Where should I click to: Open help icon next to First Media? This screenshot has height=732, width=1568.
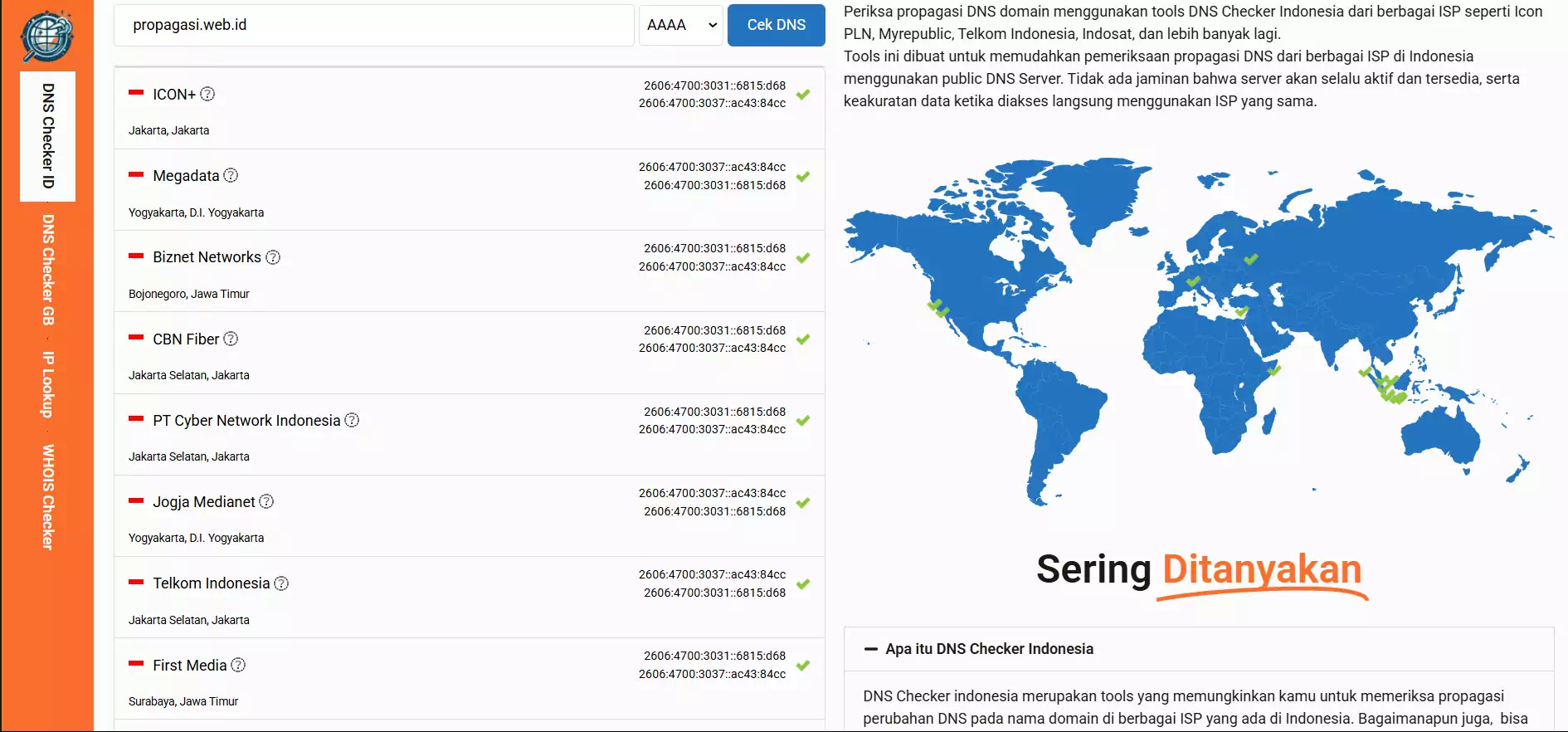click(x=238, y=665)
